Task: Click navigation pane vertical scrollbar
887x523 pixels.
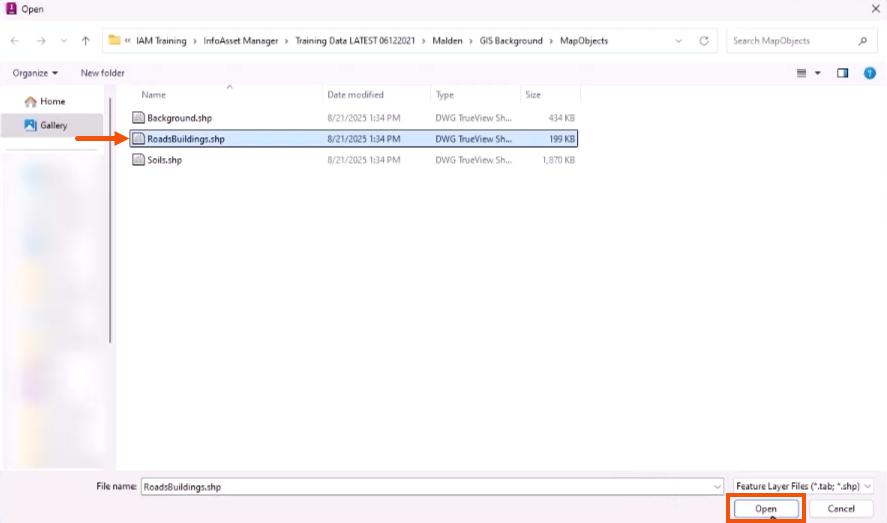Action: point(110,221)
